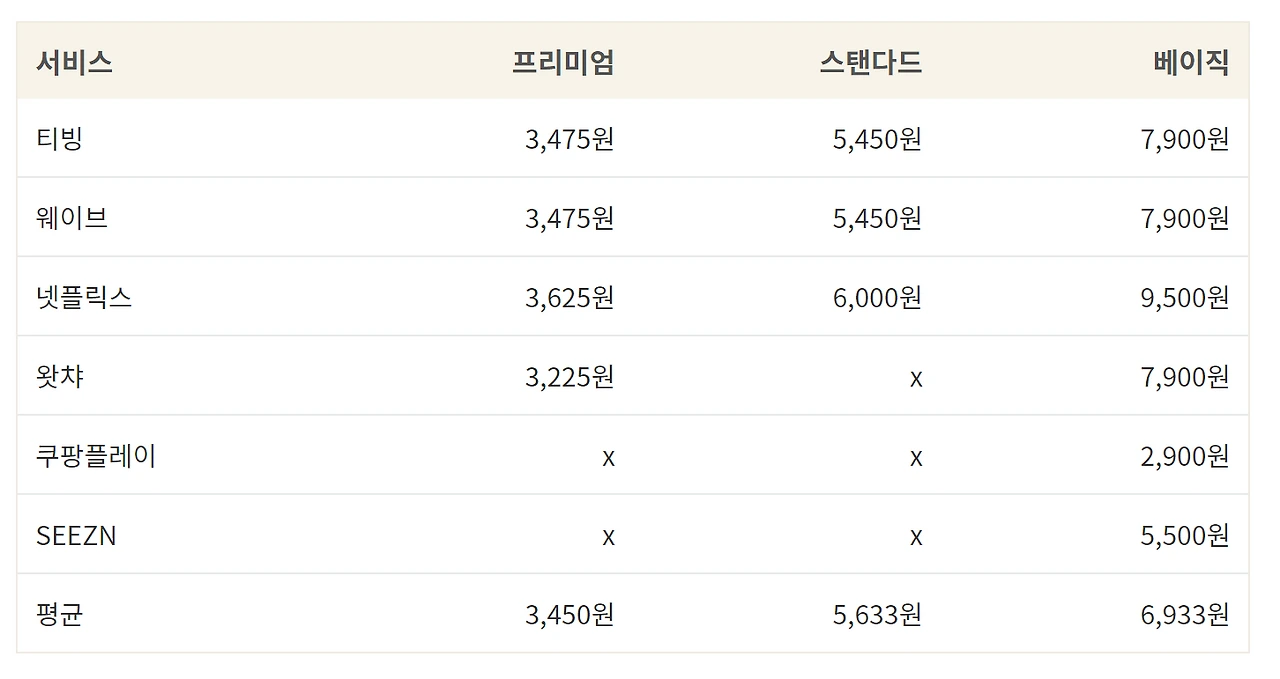The width and height of the screenshot is (1280, 679).
Task: Click the 티빙 service name cell
Action: (59, 138)
